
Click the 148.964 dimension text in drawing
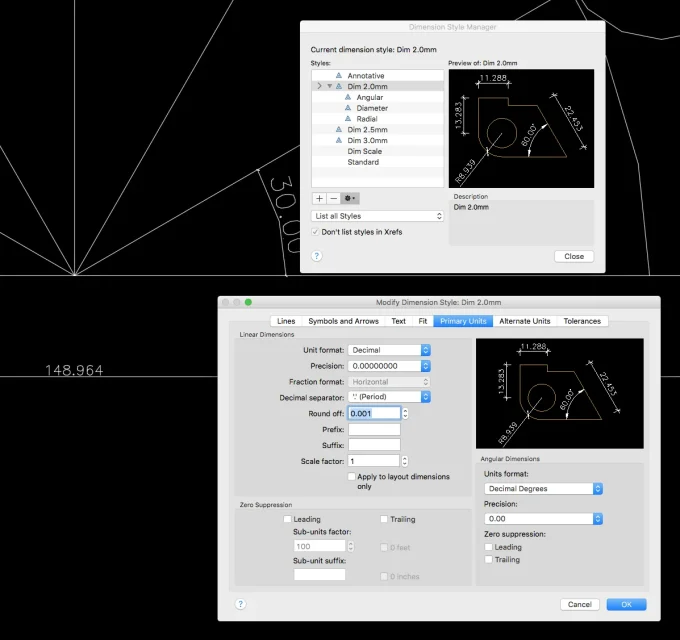pos(74,370)
